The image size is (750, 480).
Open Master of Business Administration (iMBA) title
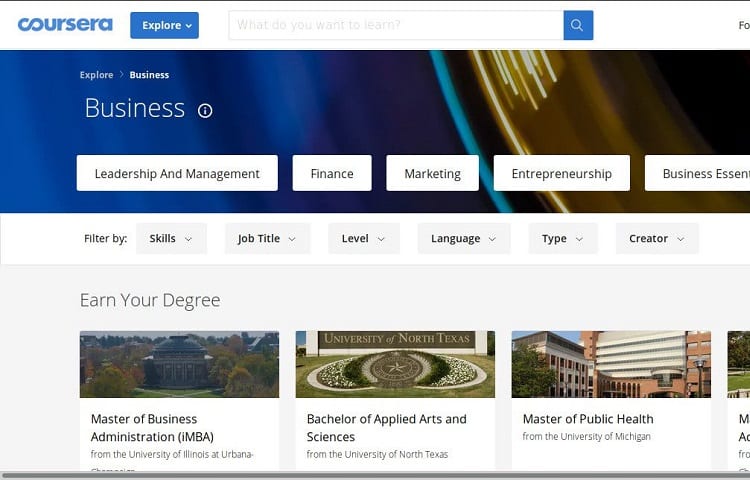tap(153, 428)
